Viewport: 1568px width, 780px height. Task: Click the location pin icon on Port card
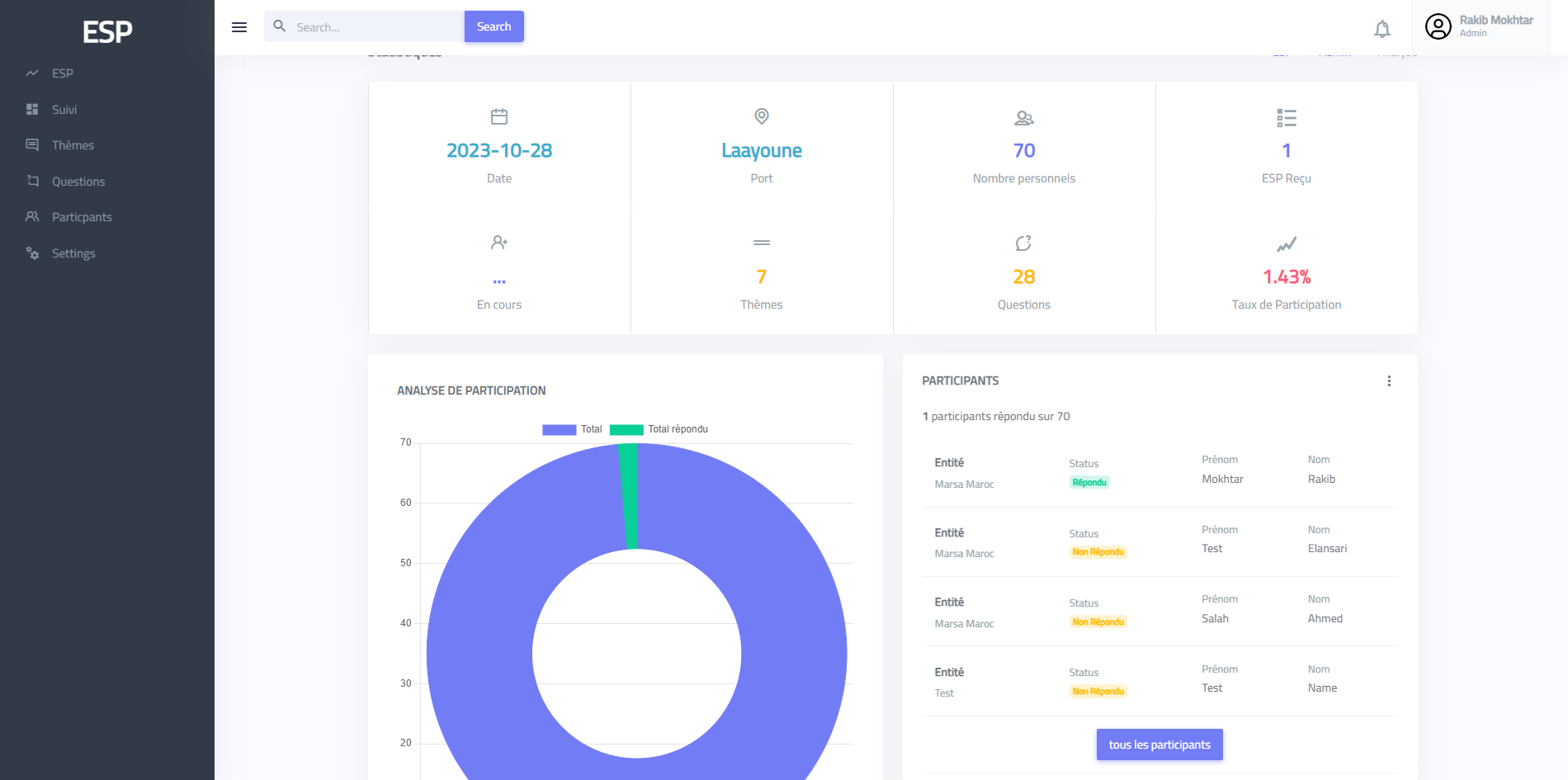click(762, 116)
